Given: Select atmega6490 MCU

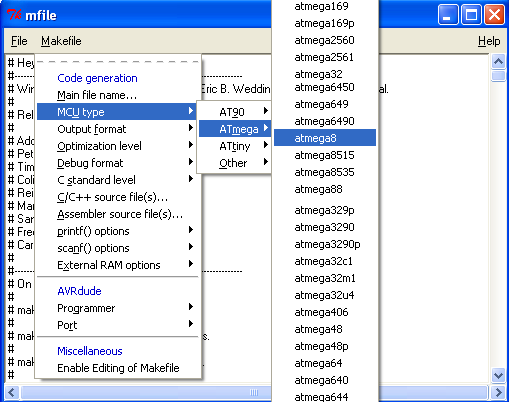Looking at the screenshot, I should point(325,121).
